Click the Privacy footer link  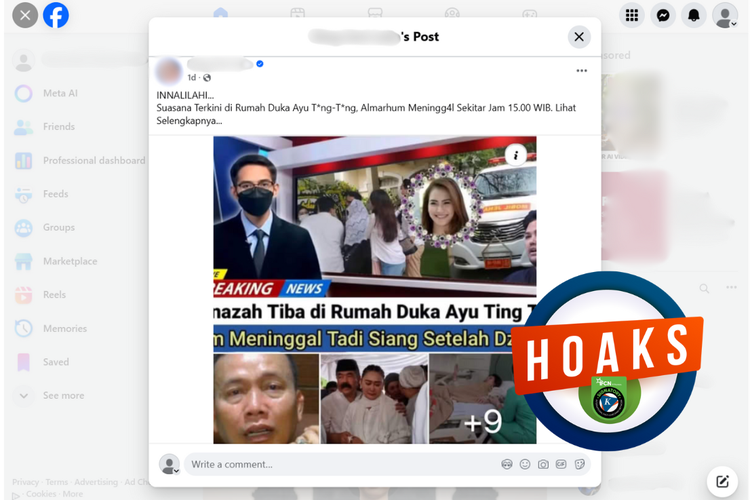25,482
